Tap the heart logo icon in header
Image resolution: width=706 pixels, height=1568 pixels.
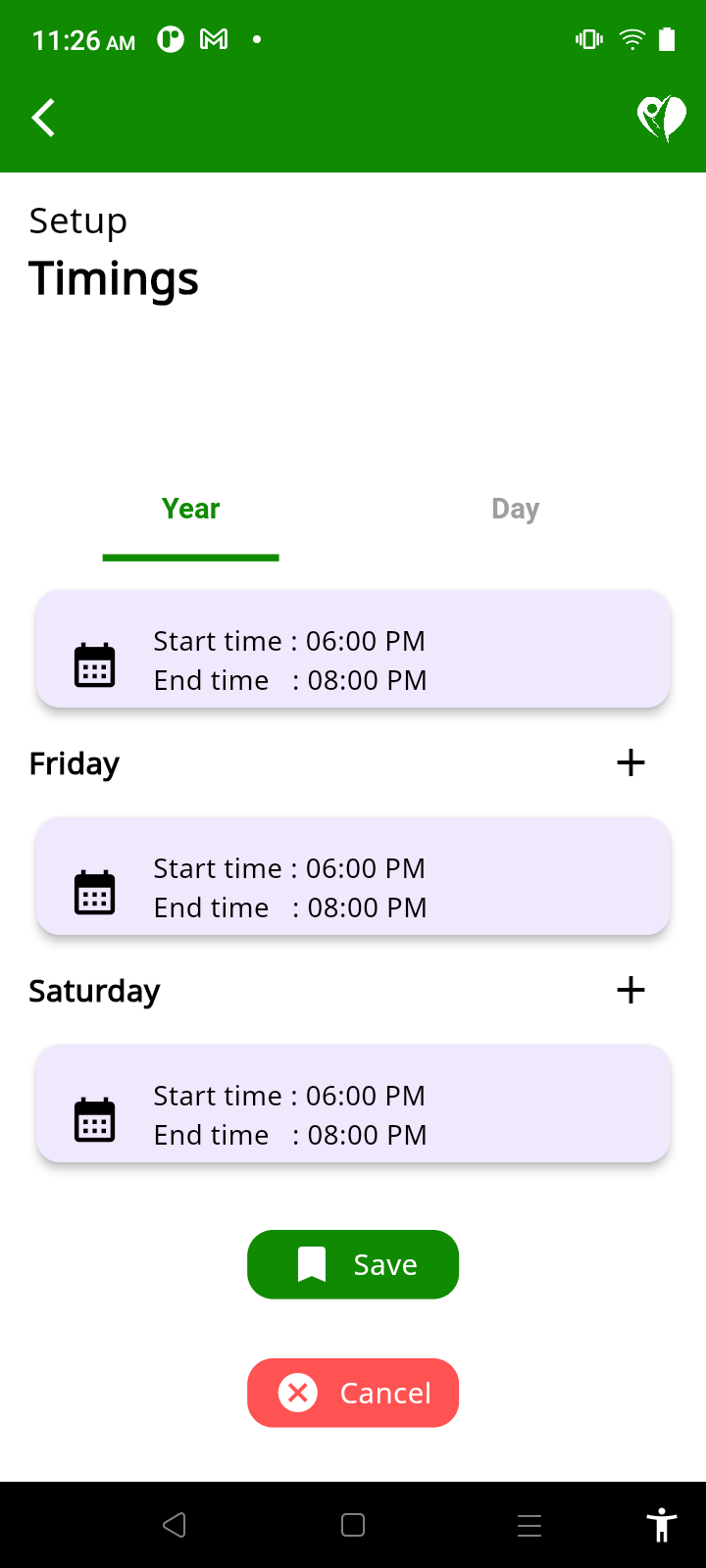pyautogui.click(x=661, y=119)
